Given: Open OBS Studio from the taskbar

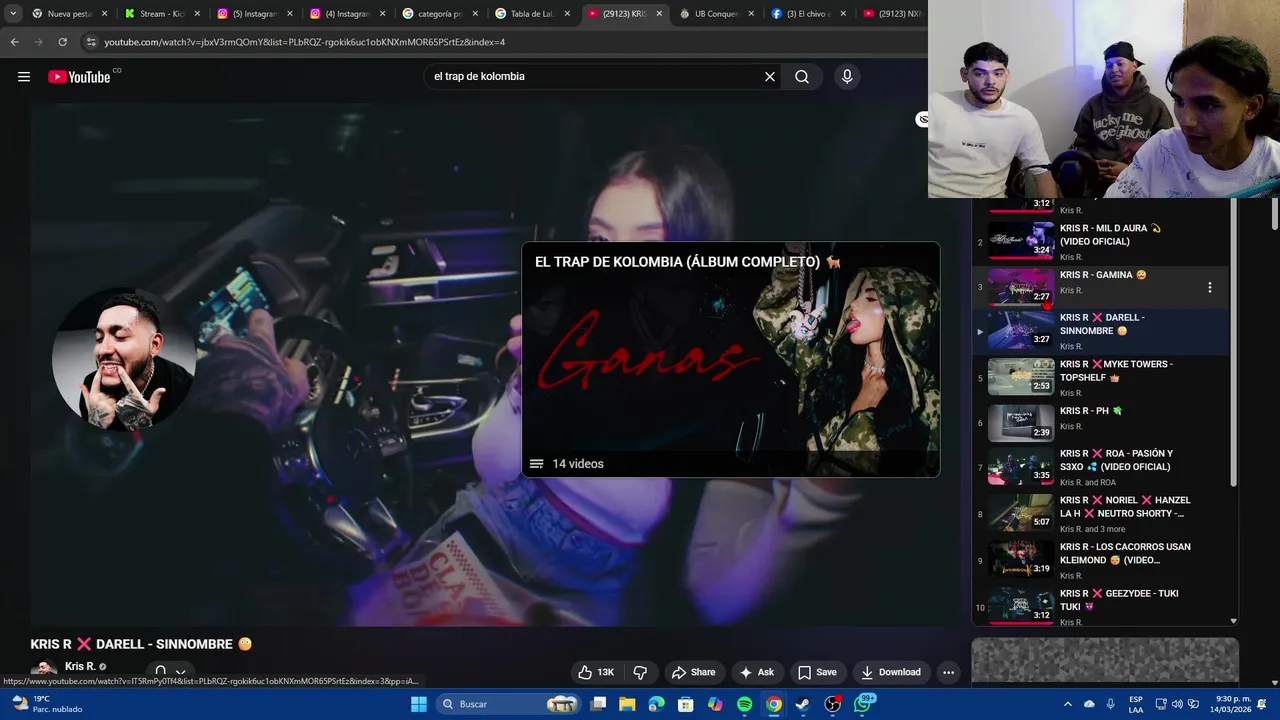Looking at the screenshot, I should pyautogui.click(x=832, y=704).
